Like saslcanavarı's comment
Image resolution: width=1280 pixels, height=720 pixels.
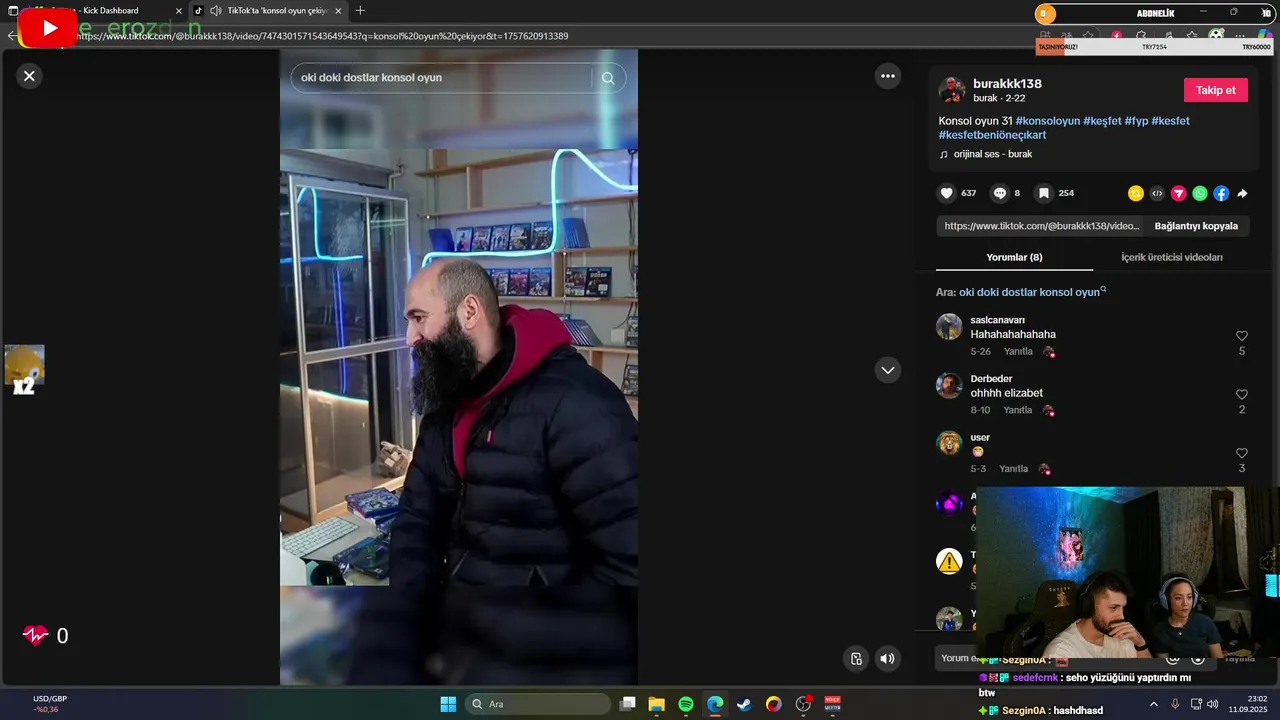[x=1242, y=336]
